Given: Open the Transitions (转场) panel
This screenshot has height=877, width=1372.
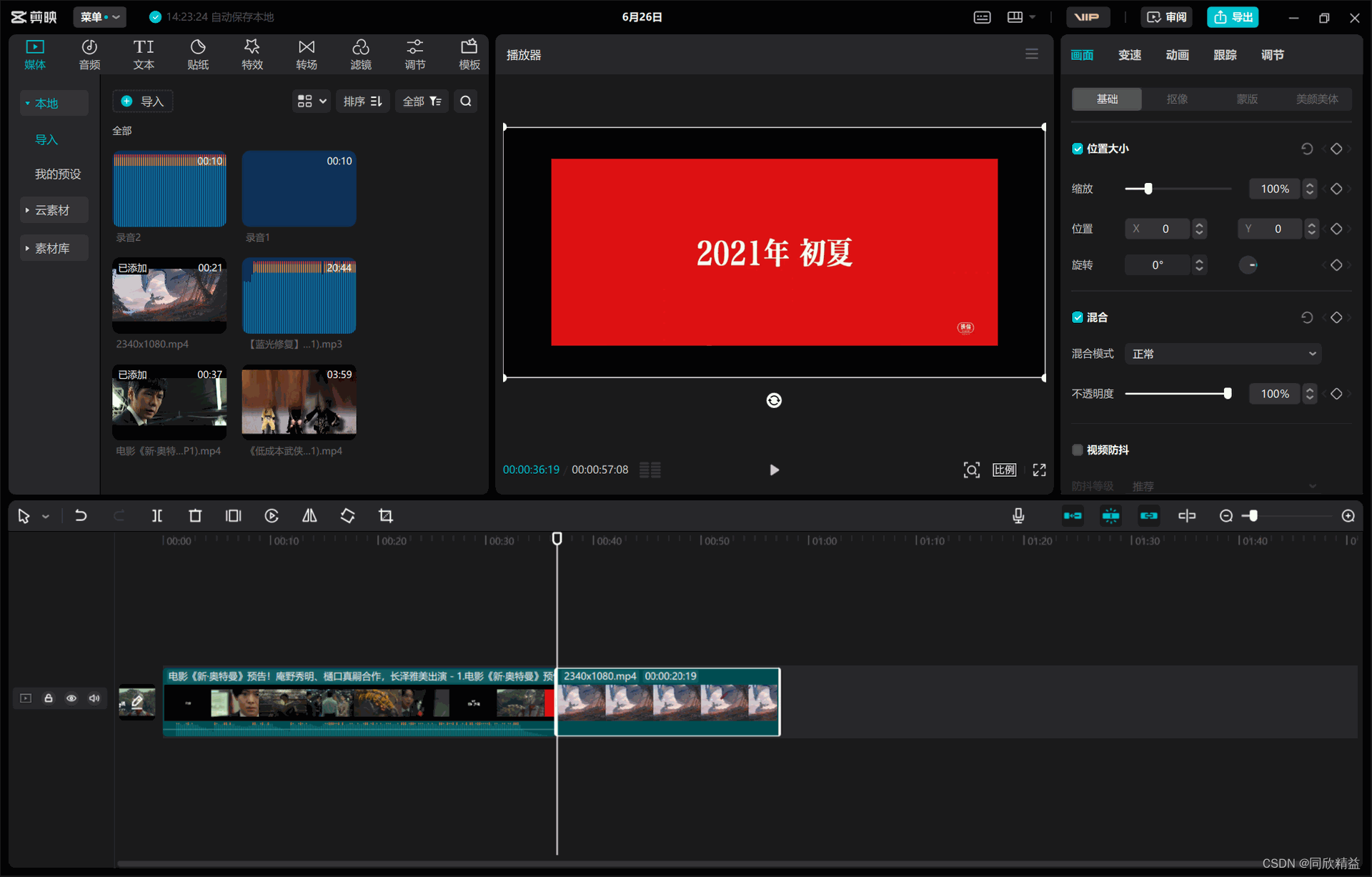Looking at the screenshot, I should (x=306, y=54).
